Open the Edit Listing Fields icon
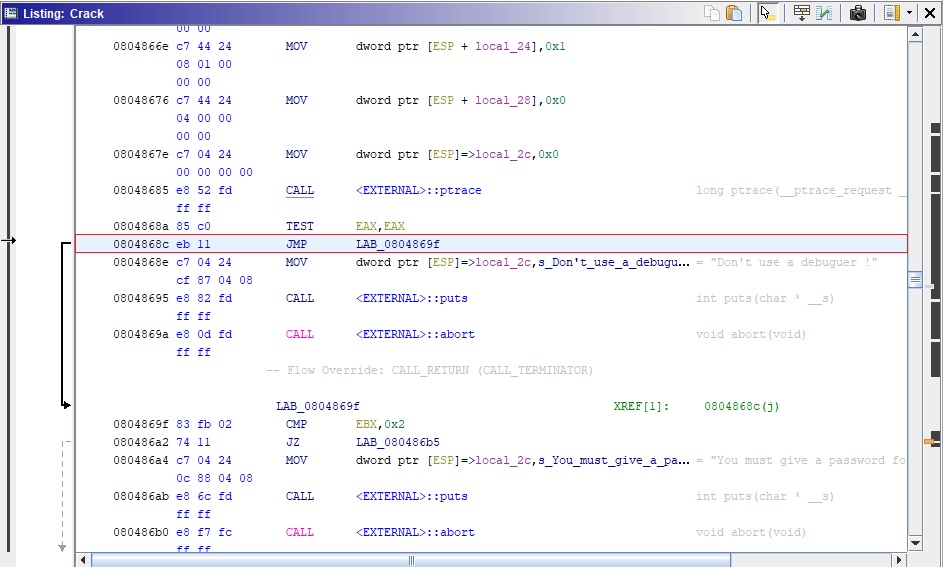Viewport: 943px width, 567px height. (802, 13)
